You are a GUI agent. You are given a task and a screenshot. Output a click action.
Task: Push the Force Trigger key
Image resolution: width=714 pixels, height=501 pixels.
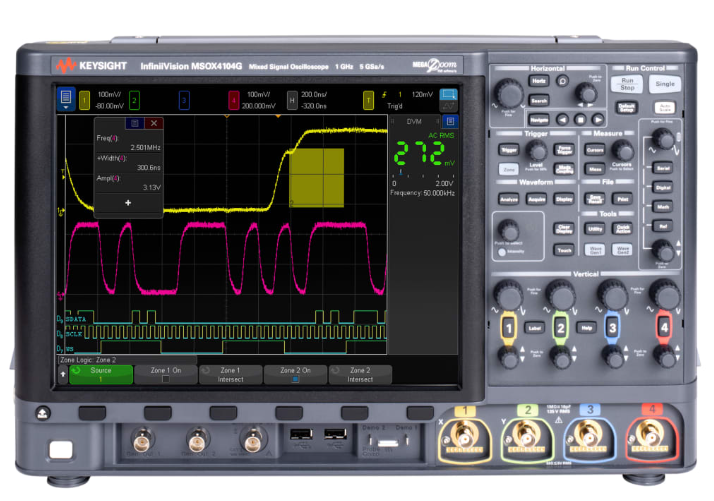coord(564,149)
